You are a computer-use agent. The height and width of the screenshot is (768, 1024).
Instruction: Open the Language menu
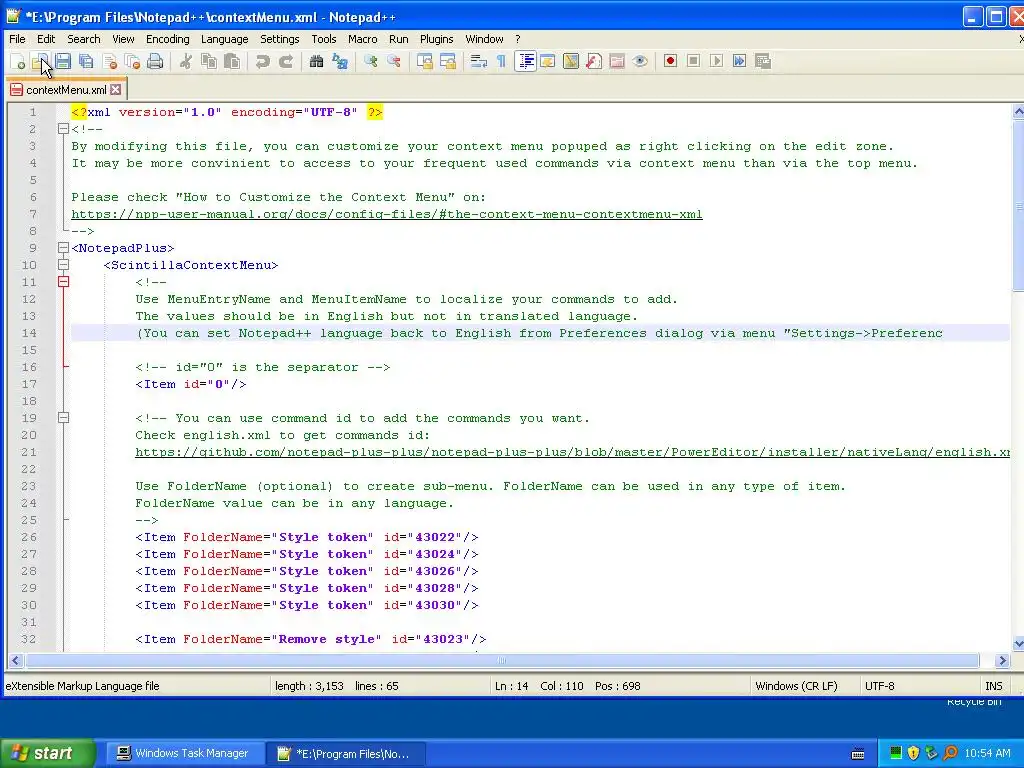[x=225, y=39]
